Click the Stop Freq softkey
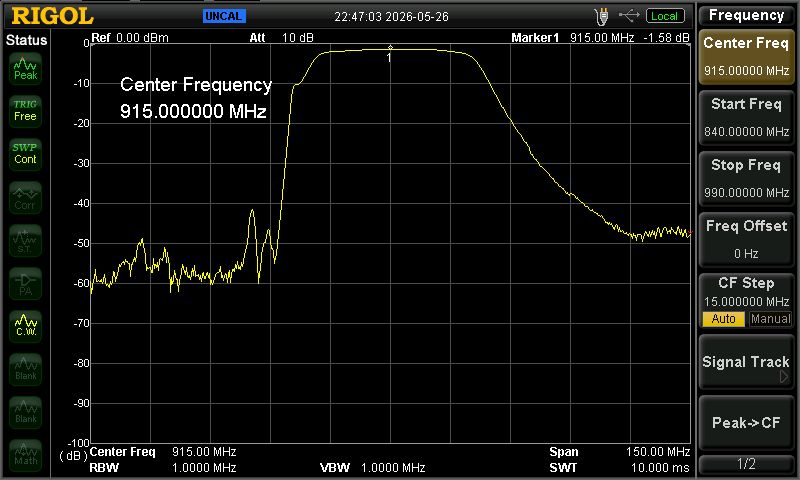This screenshot has width=800, height=480. click(746, 179)
